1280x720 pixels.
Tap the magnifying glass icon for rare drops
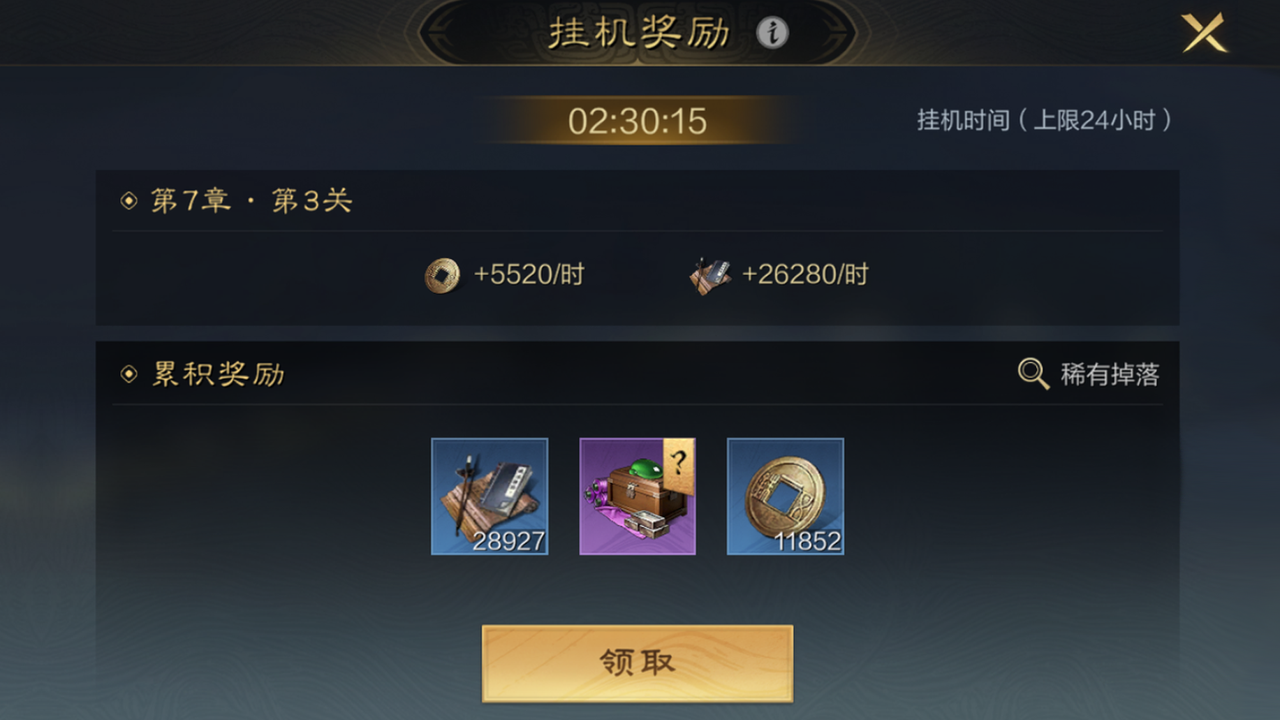click(x=1033, y=374)
